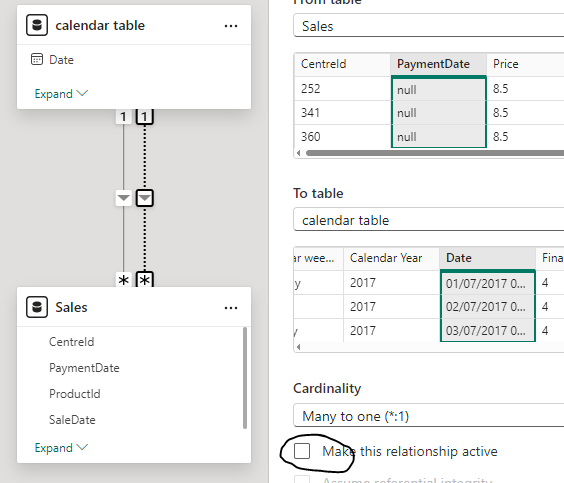
Task: Select CentreId field in Sales card
Action: pyautogui.click(x=71, y=342)
